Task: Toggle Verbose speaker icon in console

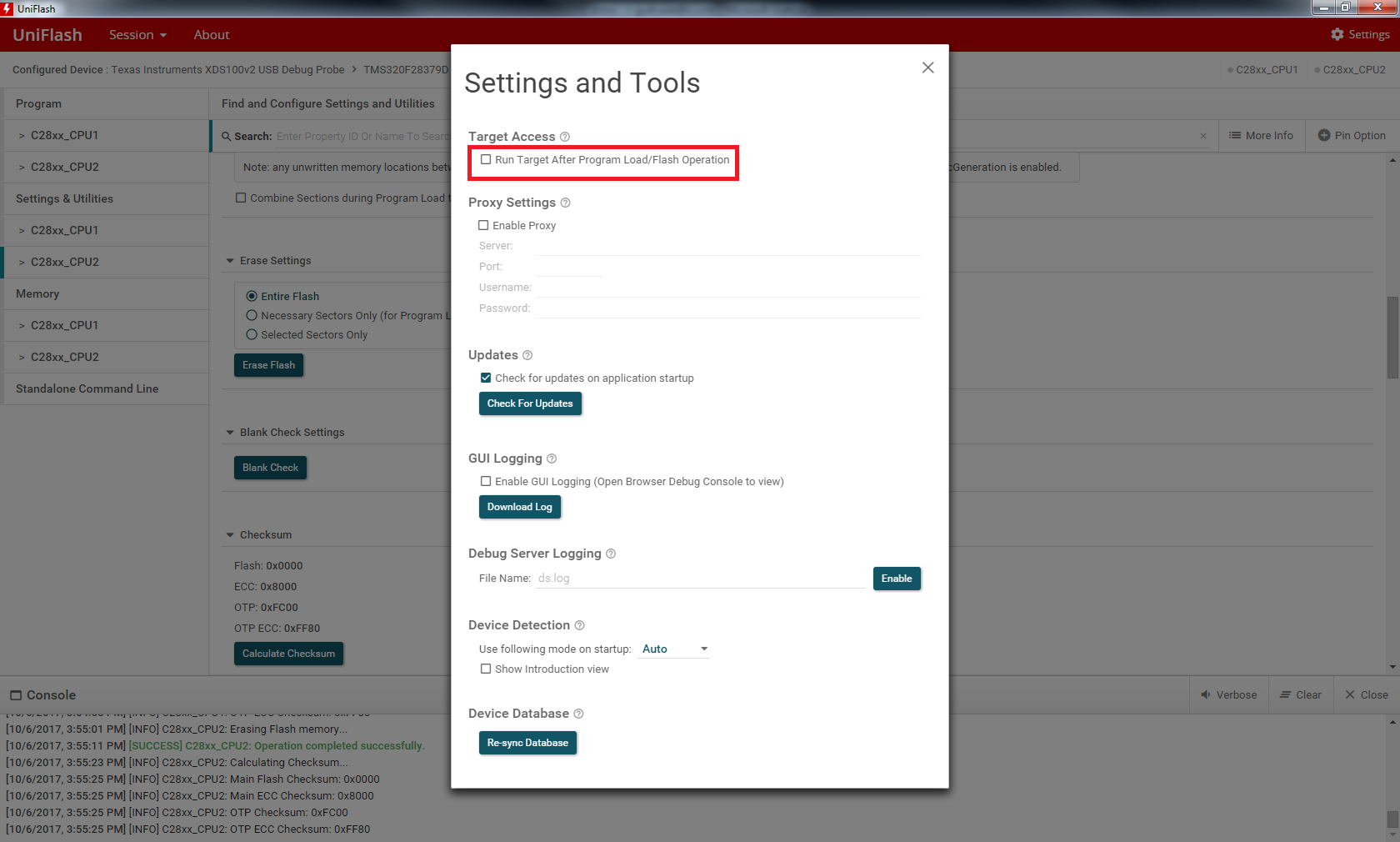Action: pos(1206,694)
